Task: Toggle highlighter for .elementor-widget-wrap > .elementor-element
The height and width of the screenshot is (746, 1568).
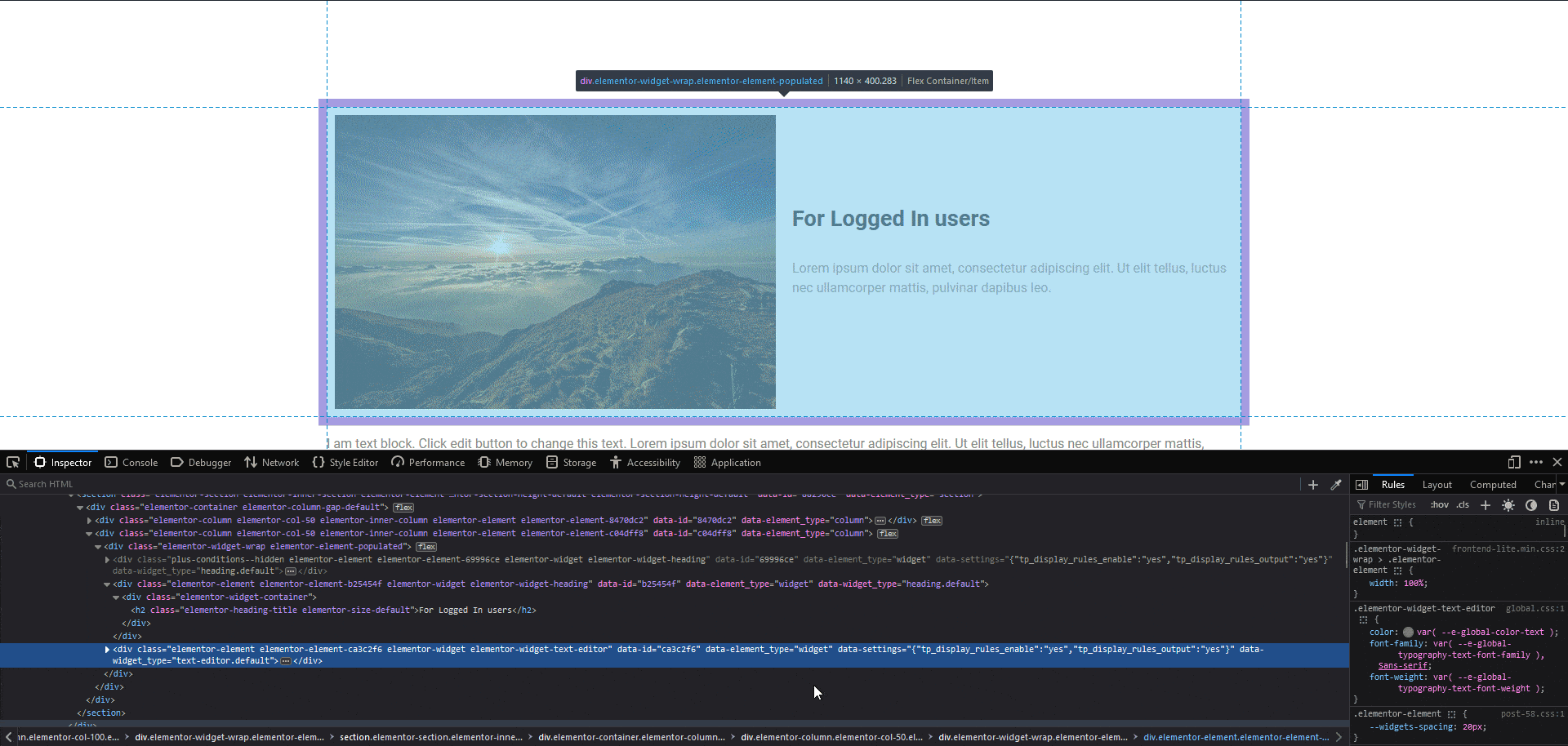Action: pos(1397,571)
